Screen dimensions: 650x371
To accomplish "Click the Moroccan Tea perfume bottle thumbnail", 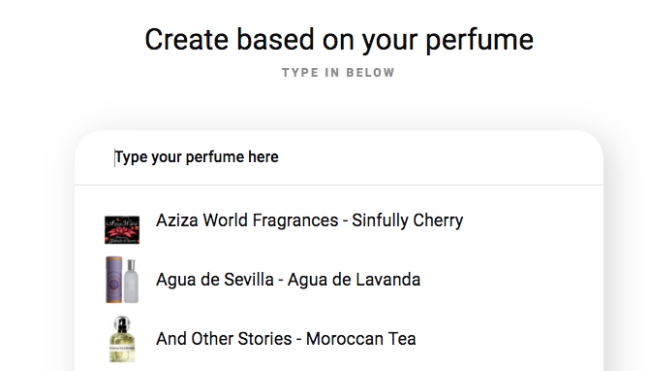I will point(122,339).
